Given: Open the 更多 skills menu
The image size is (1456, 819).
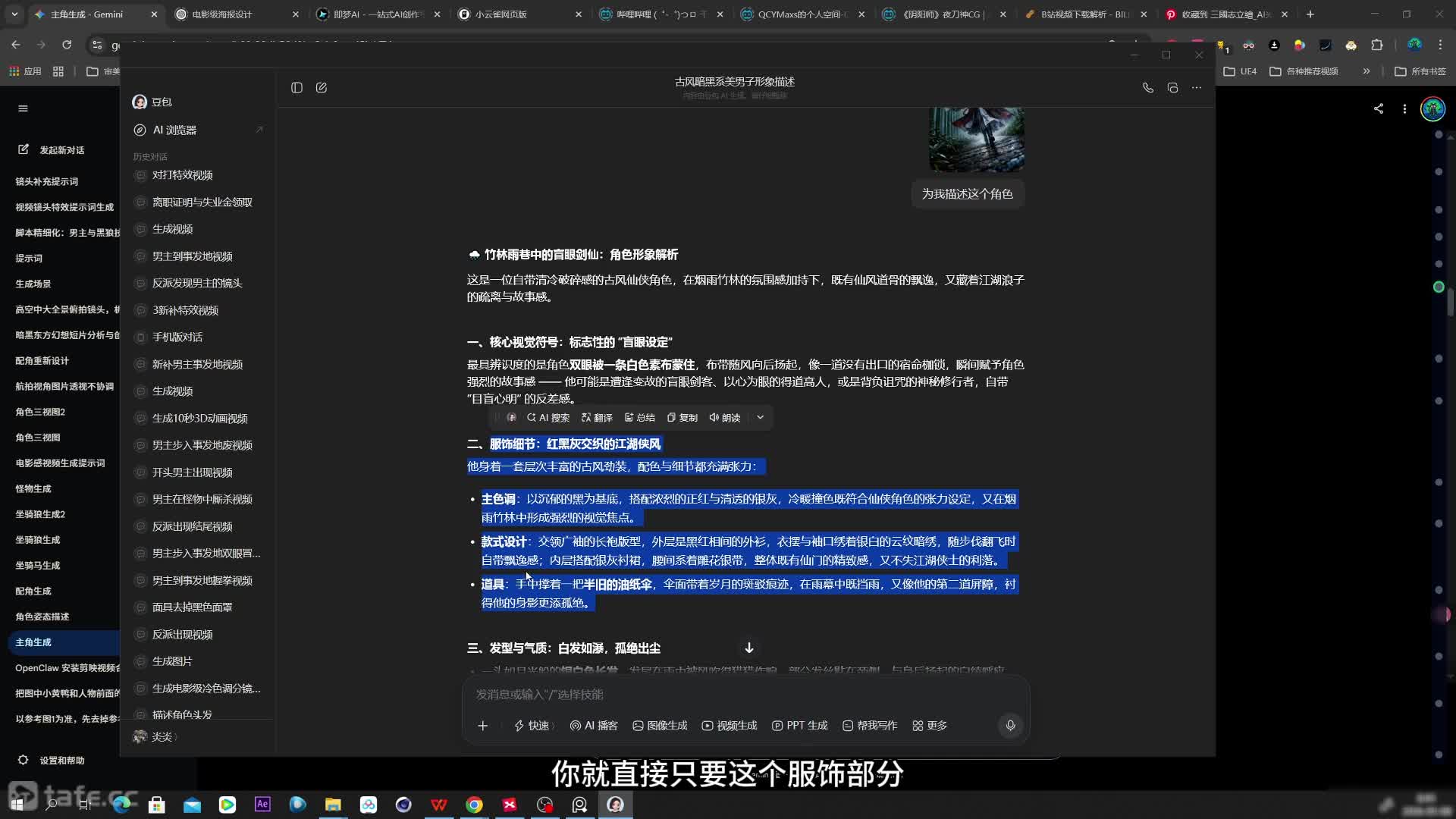Looking at the screenshot, I should 930,726.
